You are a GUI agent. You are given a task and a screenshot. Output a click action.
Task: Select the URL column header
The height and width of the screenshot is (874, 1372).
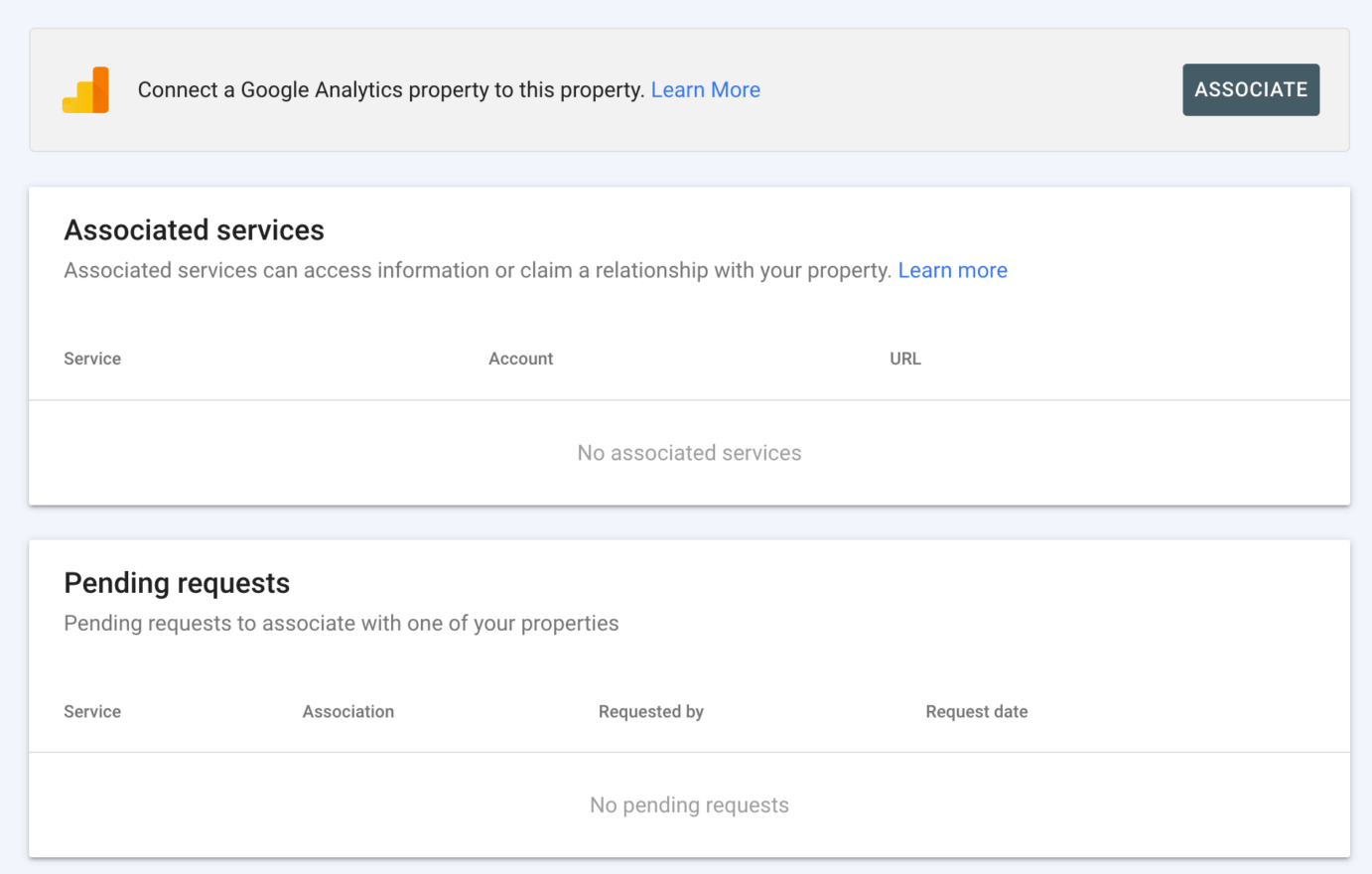(x=904, y=358)
